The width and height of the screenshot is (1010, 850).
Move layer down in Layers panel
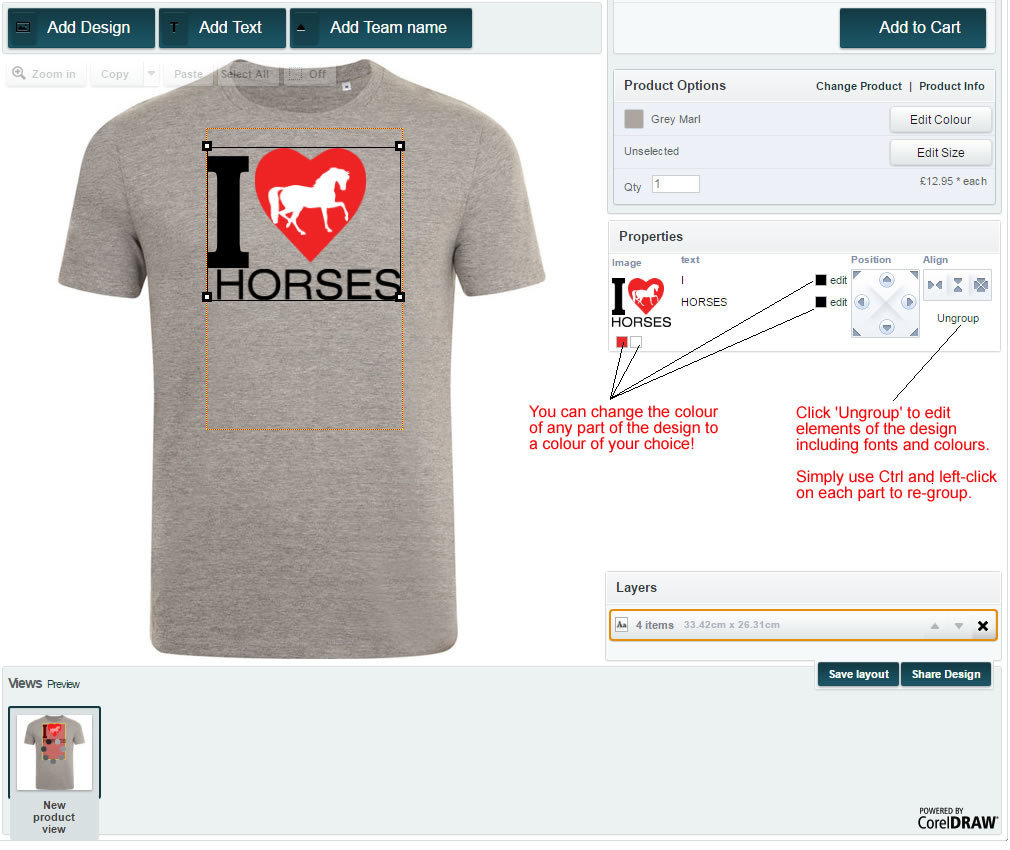(958, 626)
